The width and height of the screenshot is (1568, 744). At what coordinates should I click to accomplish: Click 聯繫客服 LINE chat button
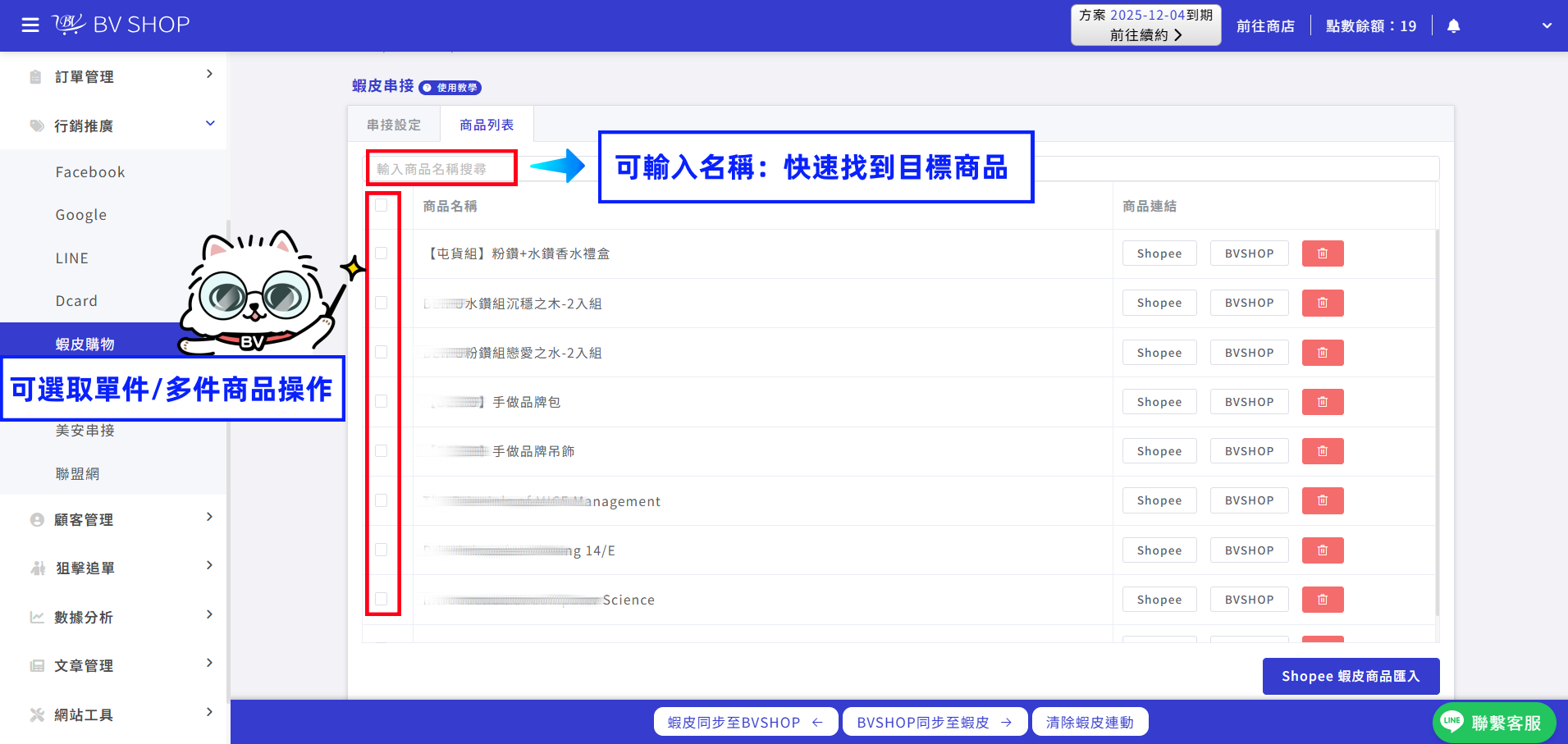click(x=1494, y=723)
